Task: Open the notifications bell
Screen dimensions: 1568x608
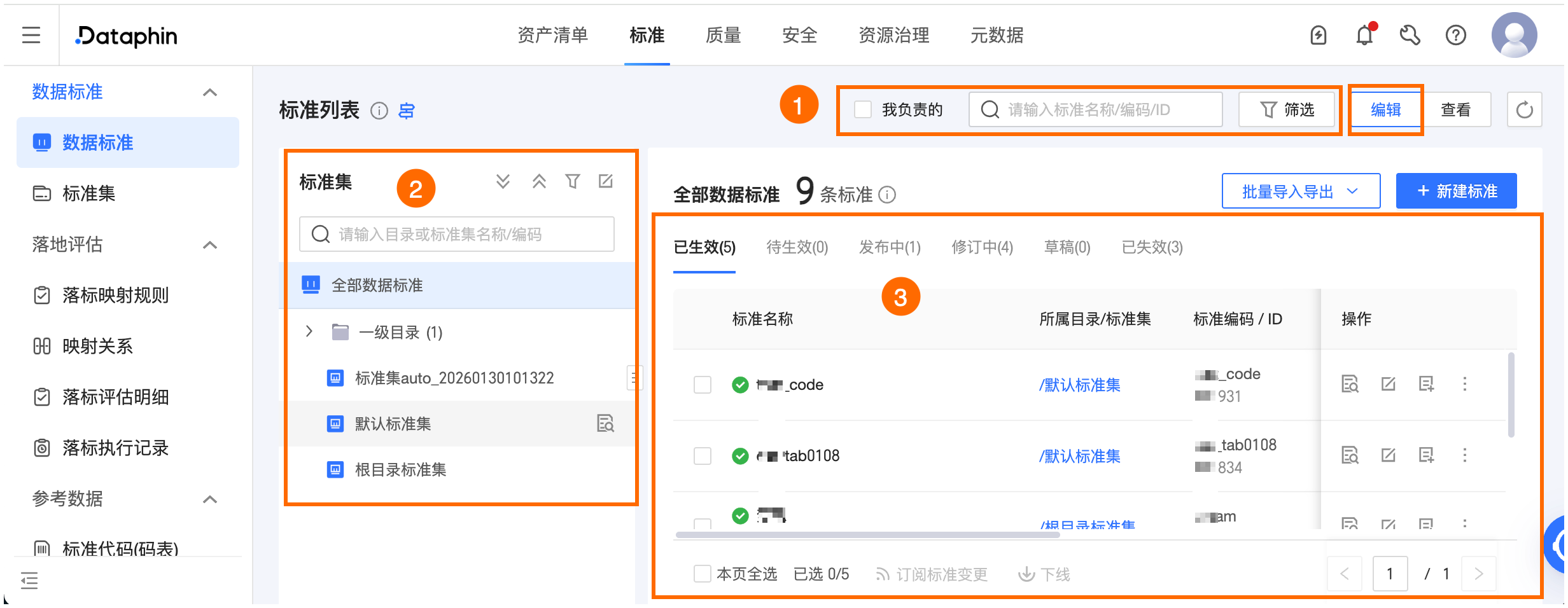Action: (1364, 35)
